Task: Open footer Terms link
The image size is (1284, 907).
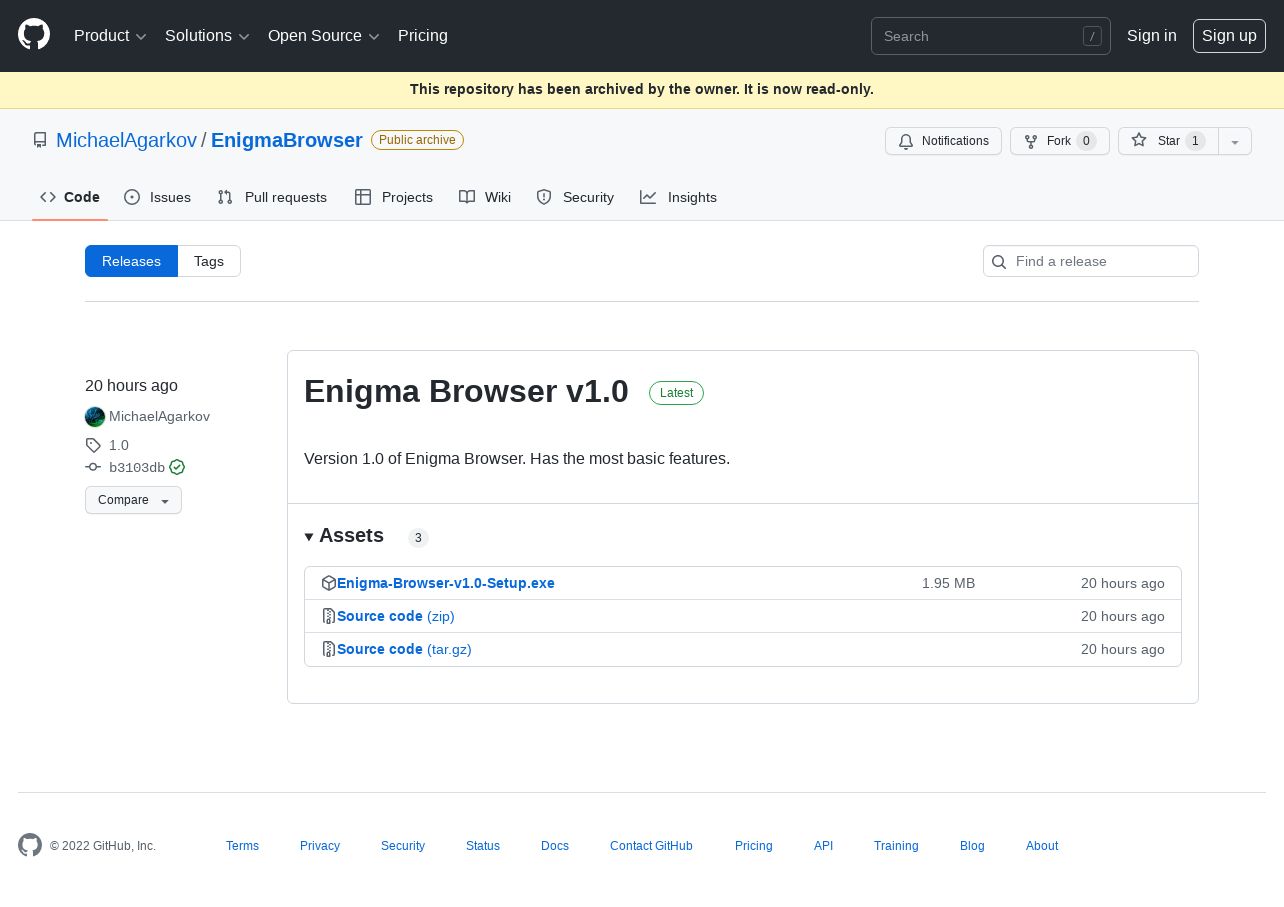Action: tap(242, 846)
